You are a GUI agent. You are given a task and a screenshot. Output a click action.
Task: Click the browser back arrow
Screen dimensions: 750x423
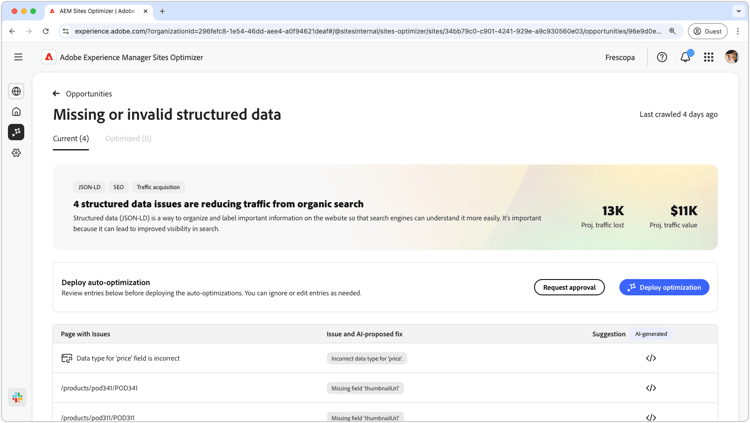[12, 31]
